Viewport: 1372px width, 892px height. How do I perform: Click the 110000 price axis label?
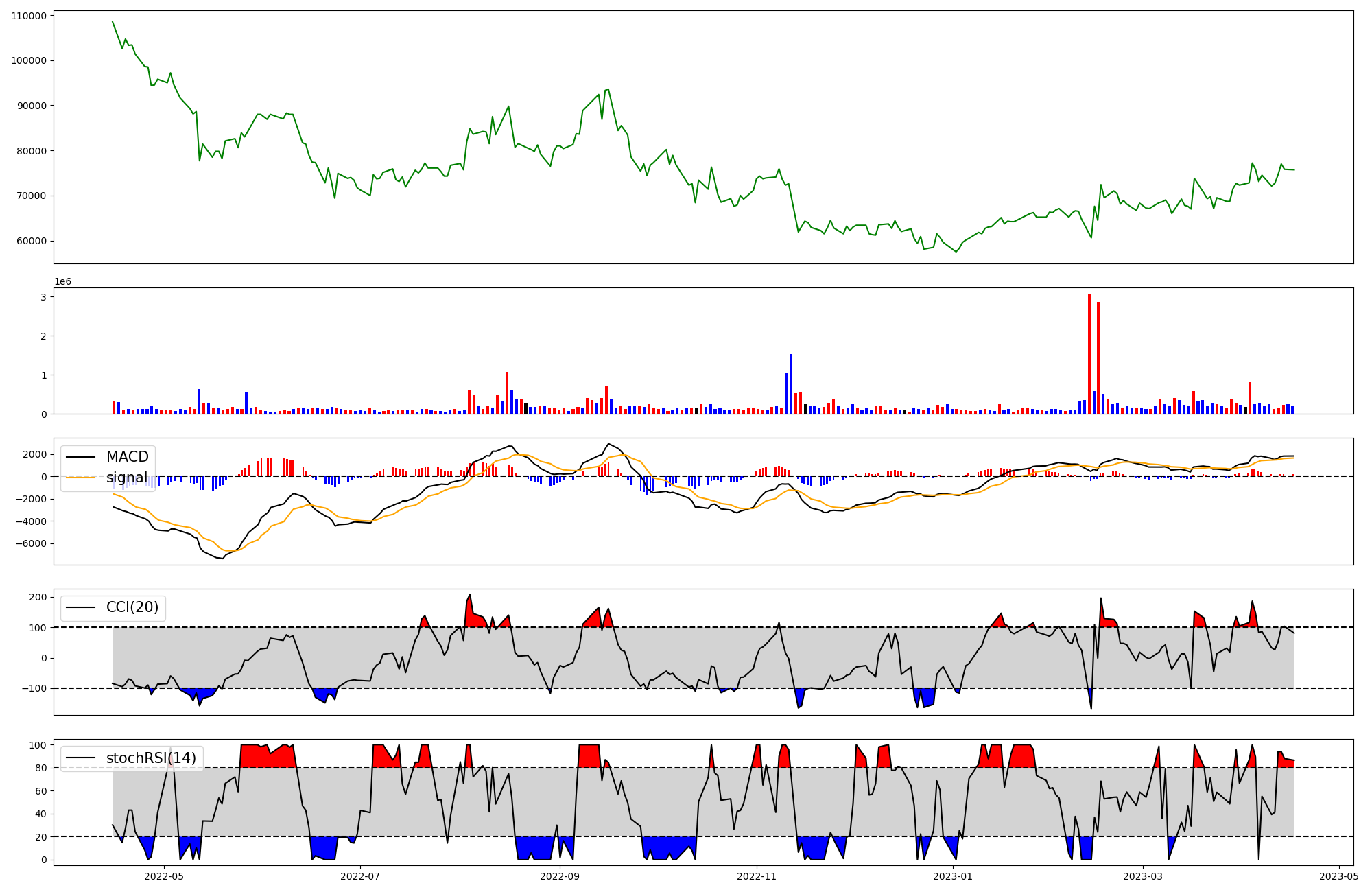(x=29, y=16)
